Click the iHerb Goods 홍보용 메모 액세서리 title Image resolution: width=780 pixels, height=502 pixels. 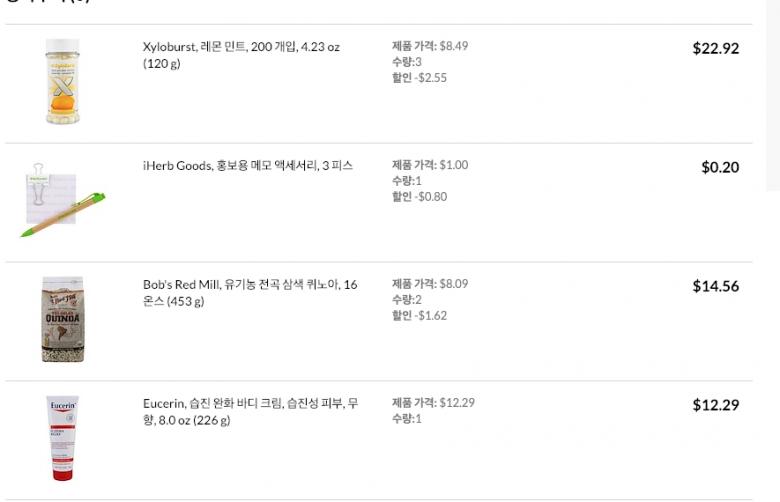[x=247, y=166]
